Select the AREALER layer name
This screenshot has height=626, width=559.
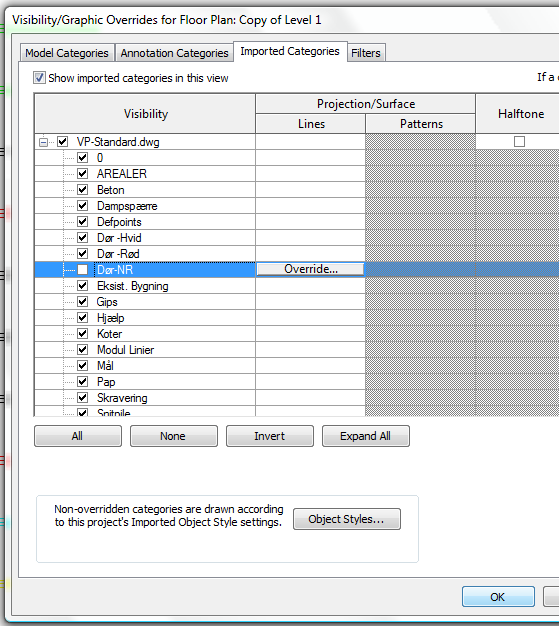pos(122,174)
